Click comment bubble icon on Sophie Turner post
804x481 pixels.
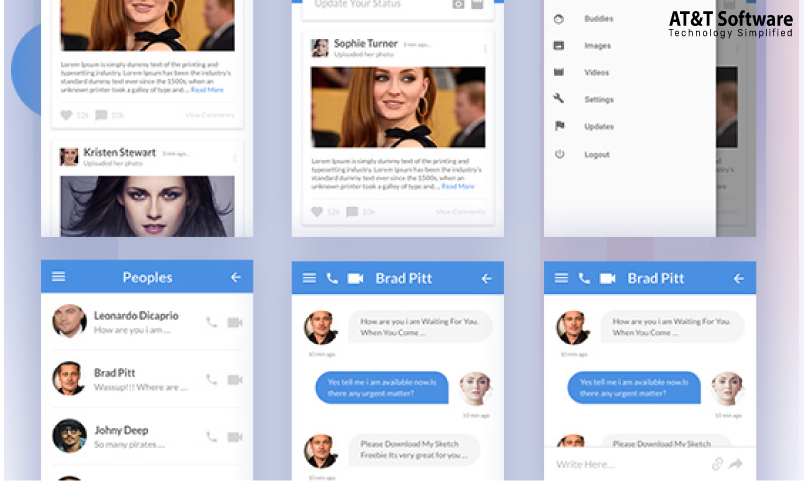point(352,212)
